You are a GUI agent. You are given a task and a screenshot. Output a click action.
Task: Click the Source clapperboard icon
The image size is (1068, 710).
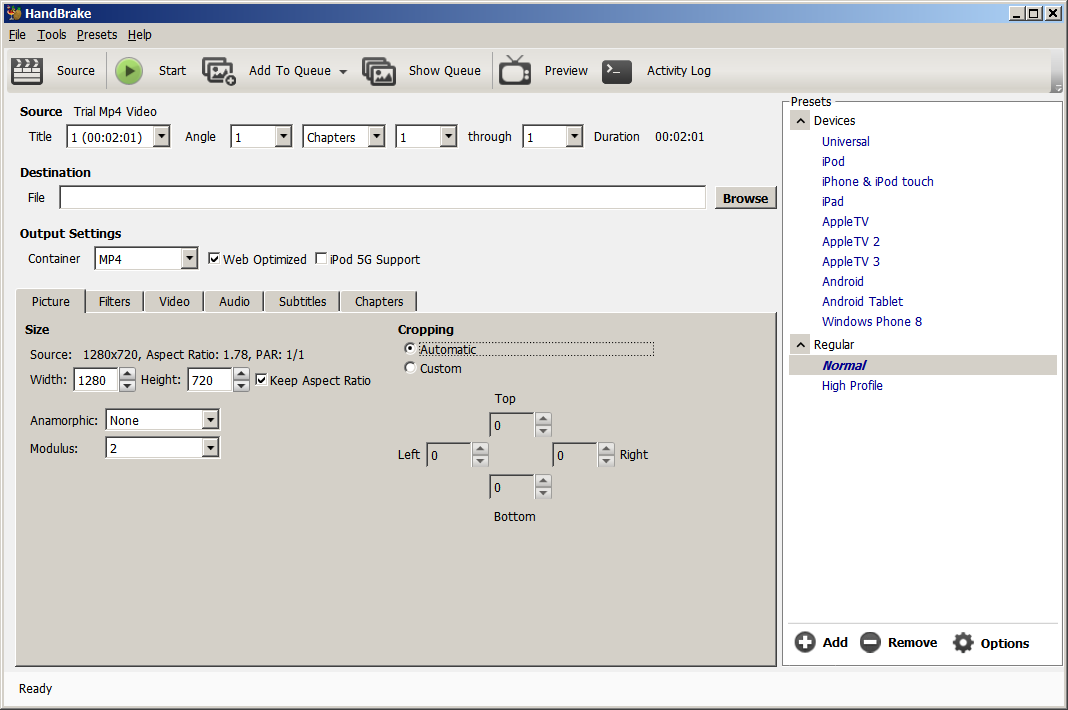pyautogui.click(x=27, y=71)
